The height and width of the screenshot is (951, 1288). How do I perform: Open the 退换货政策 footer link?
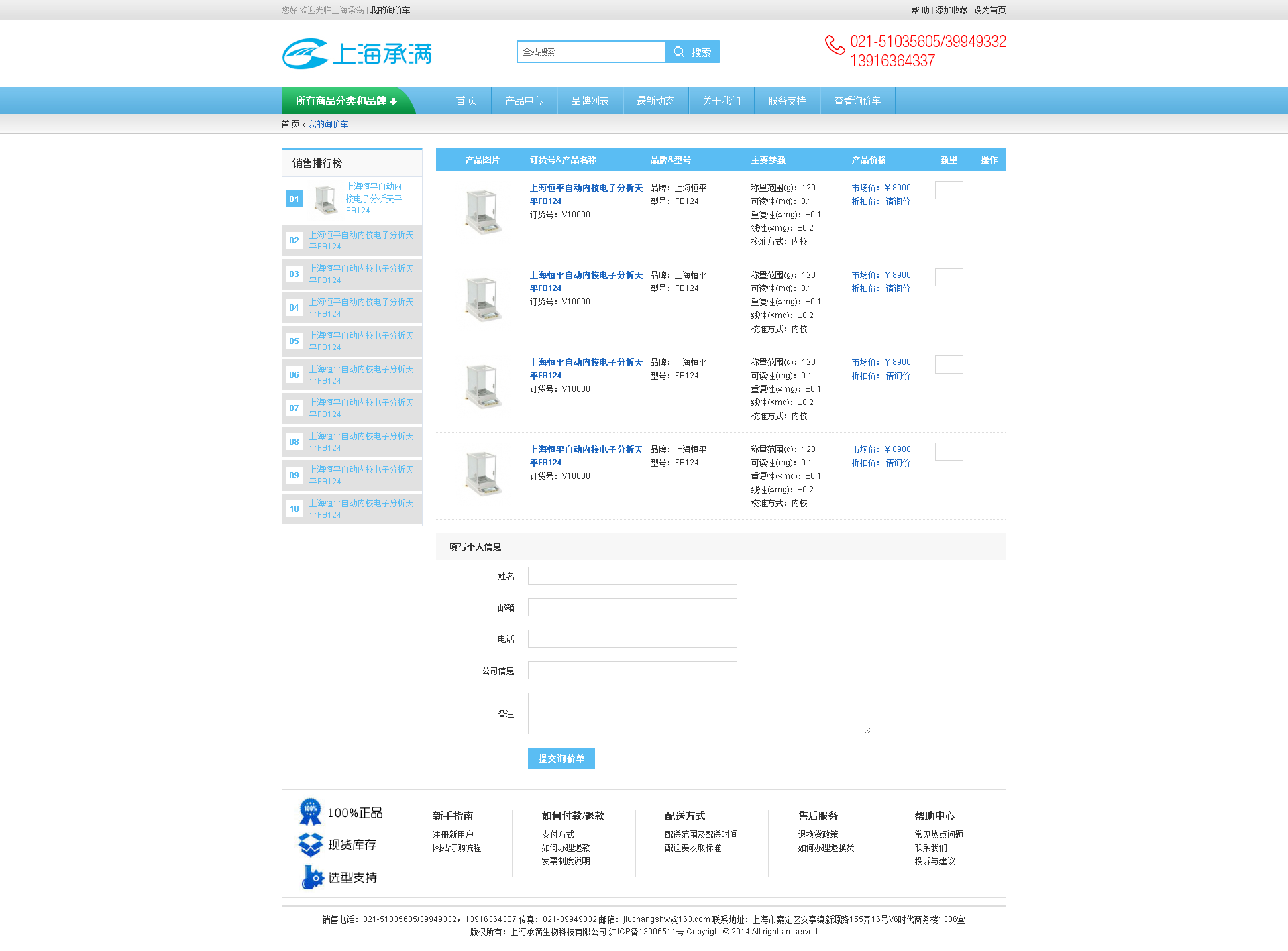coord(818,834)
